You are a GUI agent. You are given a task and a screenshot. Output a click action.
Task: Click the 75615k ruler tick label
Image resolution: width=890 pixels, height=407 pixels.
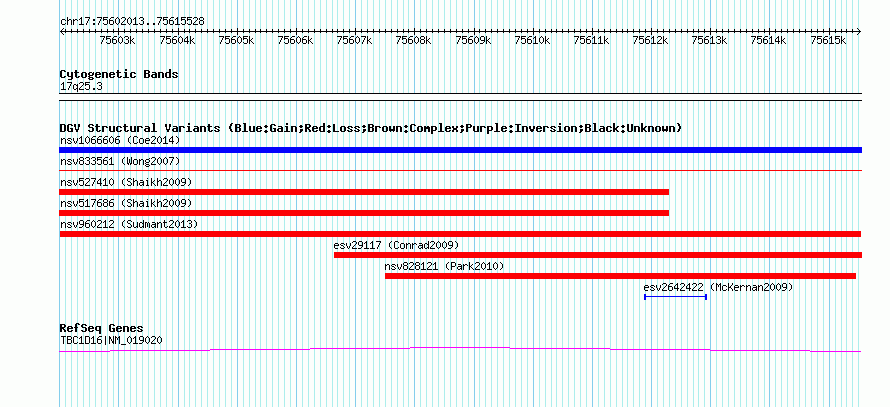pyautogui.click(x=828, y=40)
